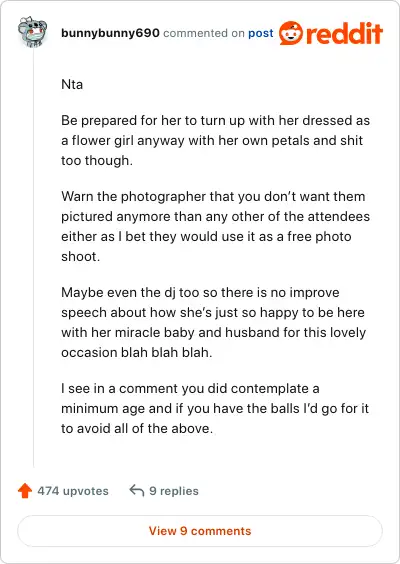Open the bunnybunny690 username link
Viewport: 400px width, 564px height.
[110, 33]
